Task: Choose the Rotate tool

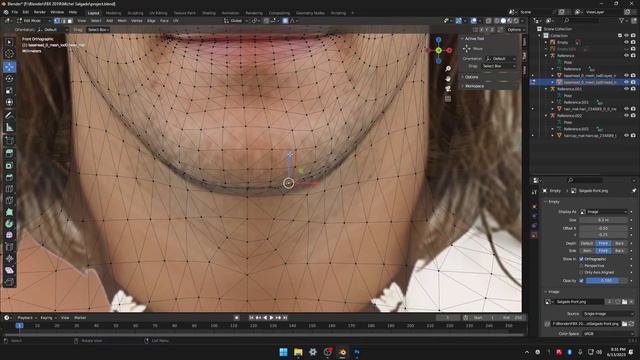Action: click(9, 78)
